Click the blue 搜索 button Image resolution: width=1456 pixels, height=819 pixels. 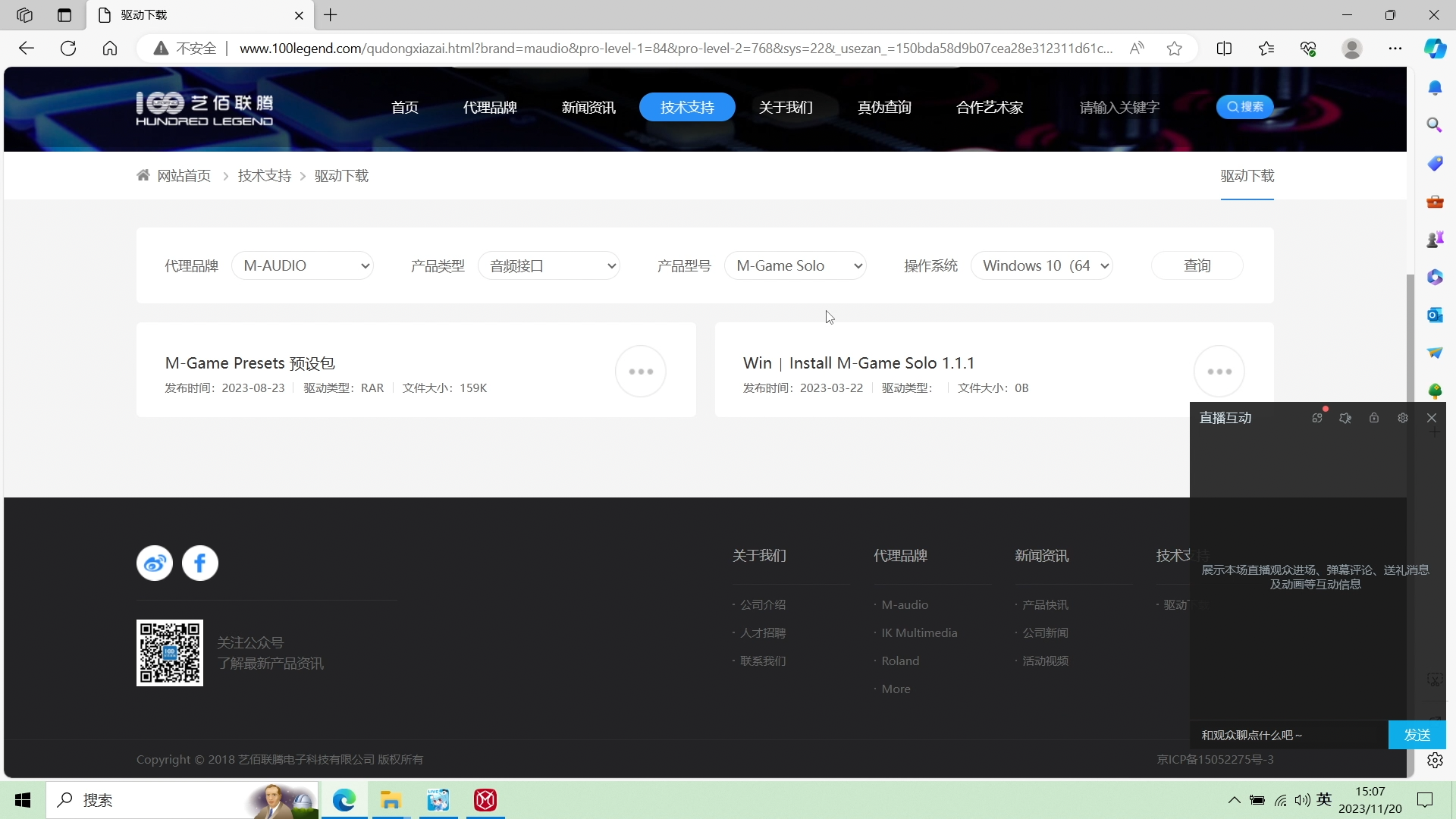(1245, 107)
